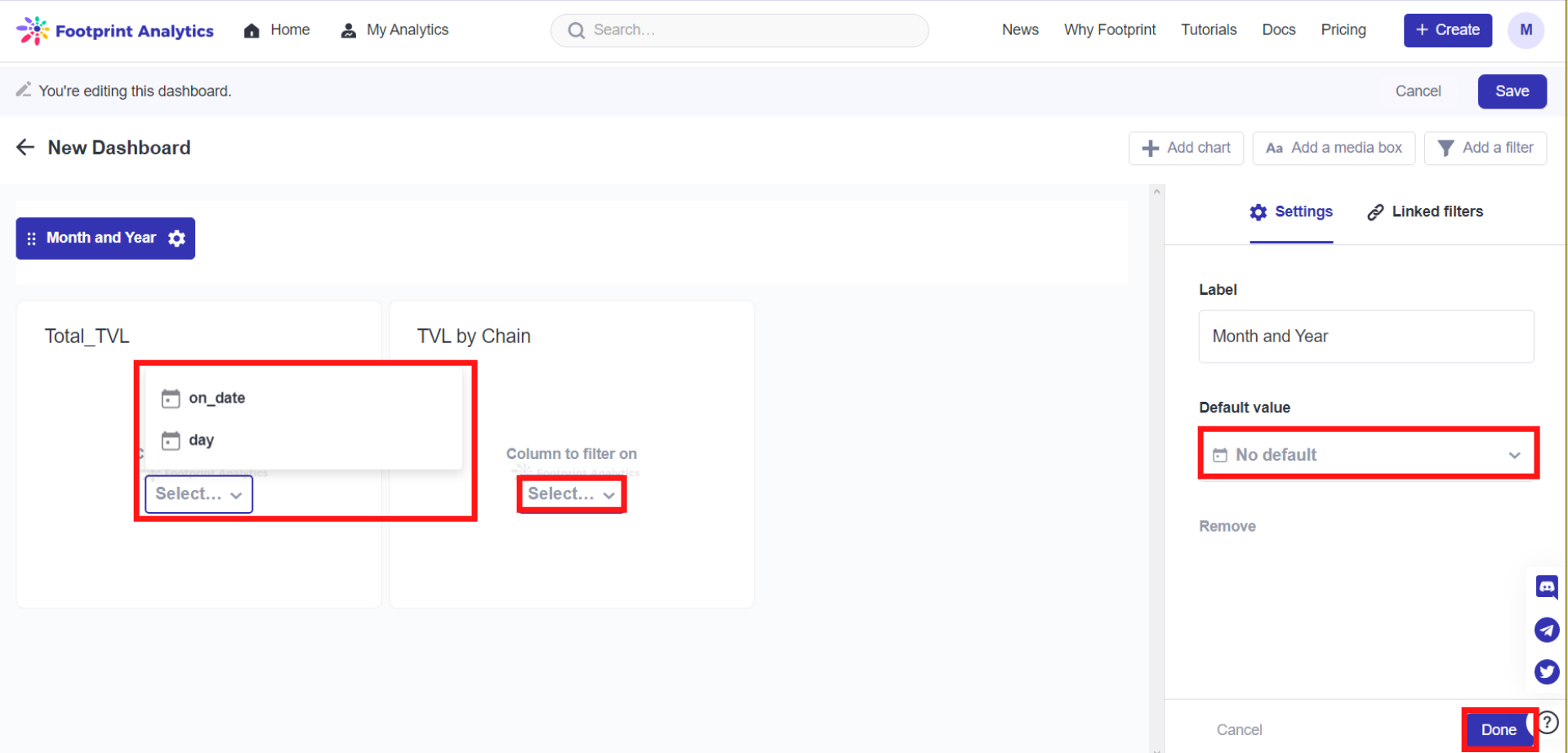Switch to the Settings tab
This screenshot has width=1568, height=753.
[1291, 212]
